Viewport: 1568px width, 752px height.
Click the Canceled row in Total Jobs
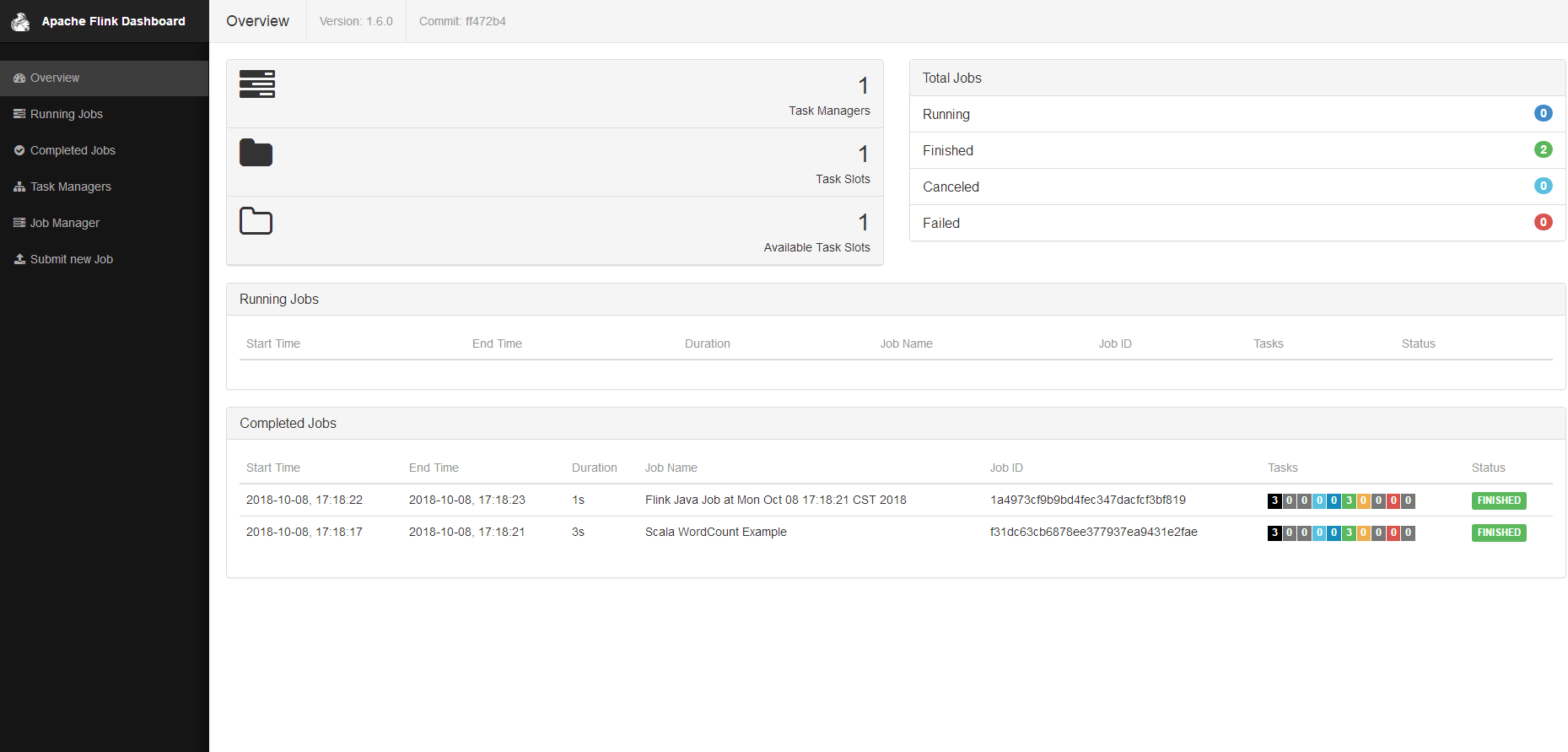(x=1237, y=187)
